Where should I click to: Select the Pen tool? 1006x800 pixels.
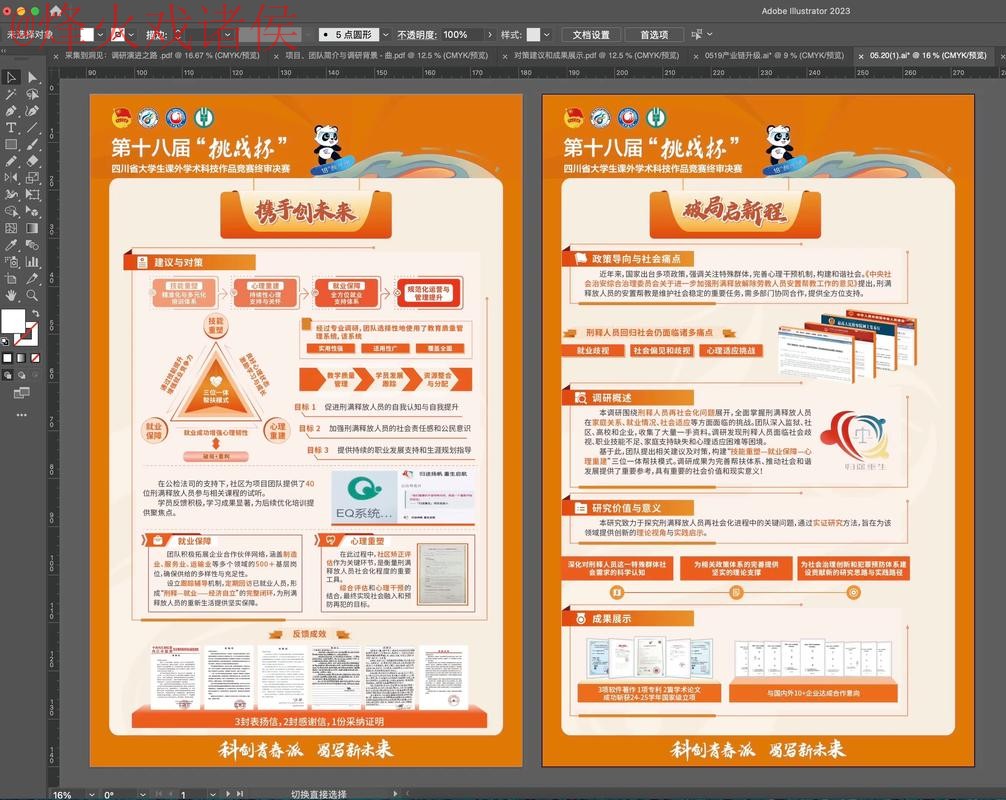11,111
